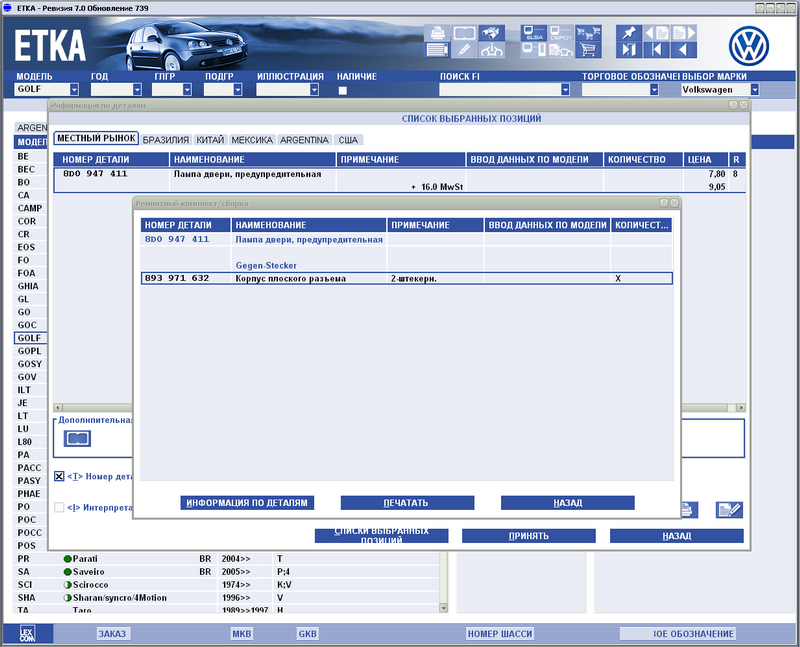Switch to the КИТАЙ tab
This screenshot has width=800, height=647.
(x=210, y=140)
